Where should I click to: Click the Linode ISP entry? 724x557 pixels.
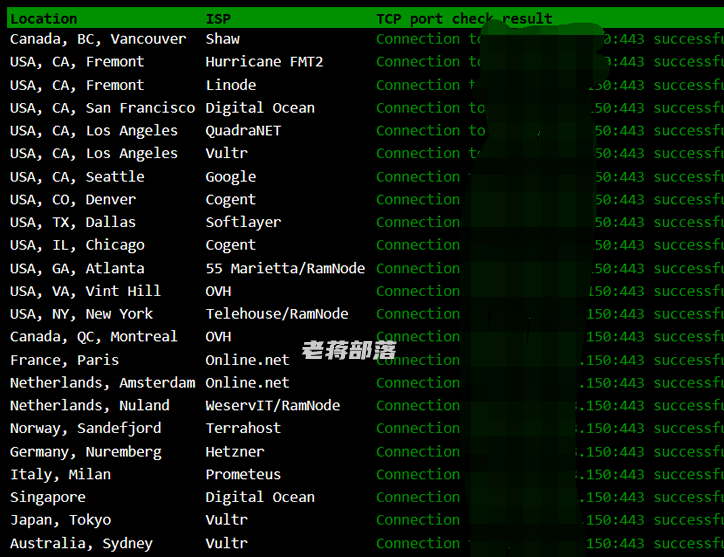[231, 85]
